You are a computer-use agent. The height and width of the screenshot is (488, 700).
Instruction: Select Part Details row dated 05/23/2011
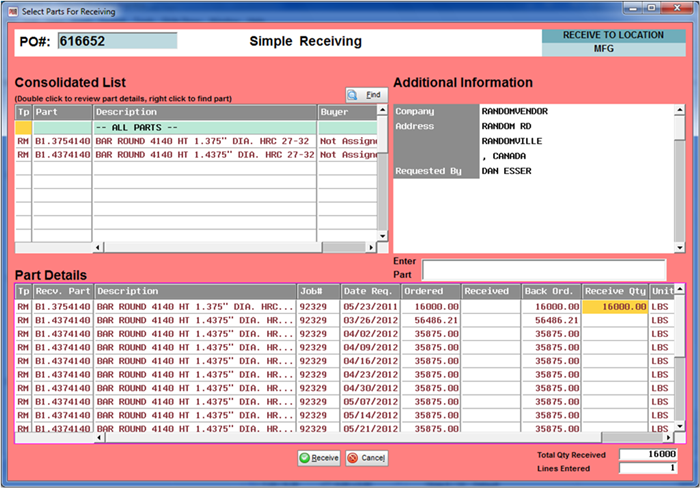(344, 307)
